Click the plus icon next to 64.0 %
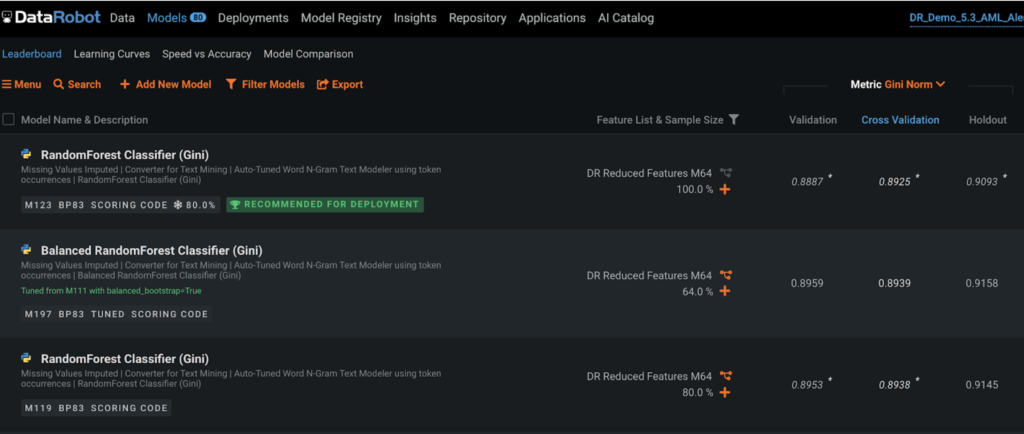1024x434 pixels. click(724, 291)
